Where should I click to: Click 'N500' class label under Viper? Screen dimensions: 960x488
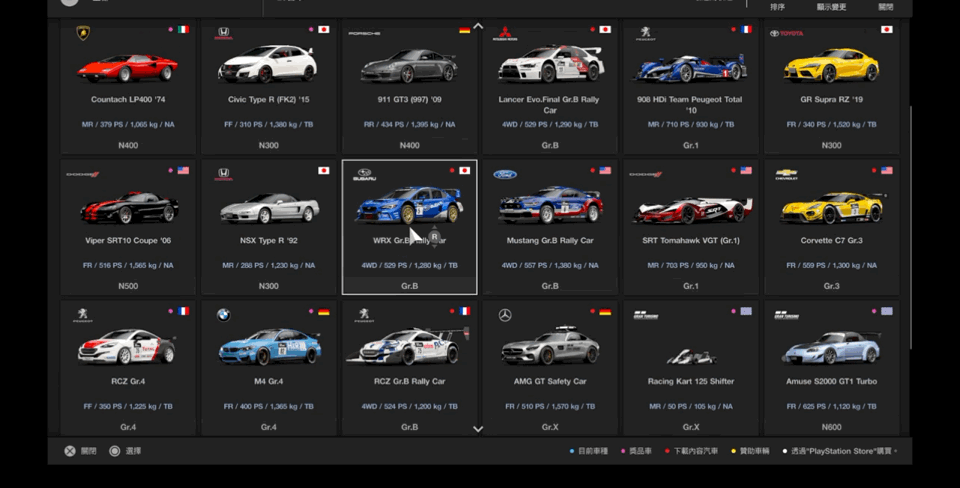coord(128,286)
